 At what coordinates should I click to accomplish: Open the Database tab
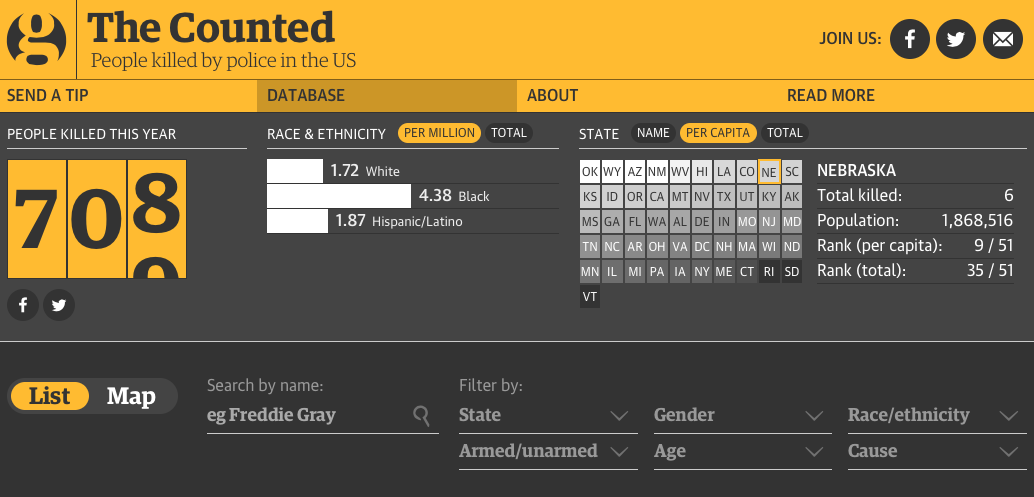[x=387, y=96]
